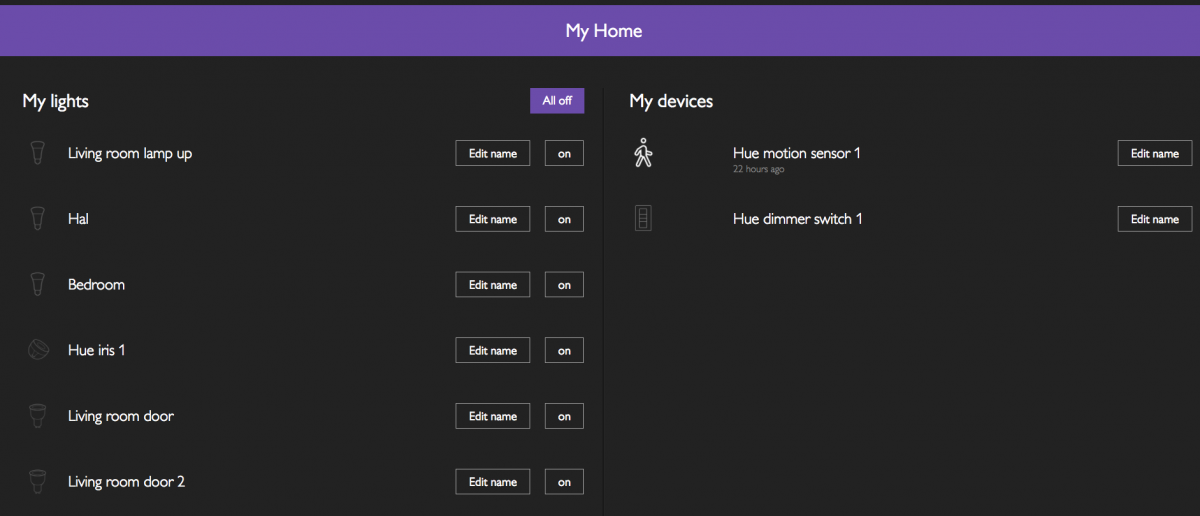The width and height of the screenshot is (1200, 516).
Task: Edit name of the Bedroom light
Action: (x=493, y=285)
